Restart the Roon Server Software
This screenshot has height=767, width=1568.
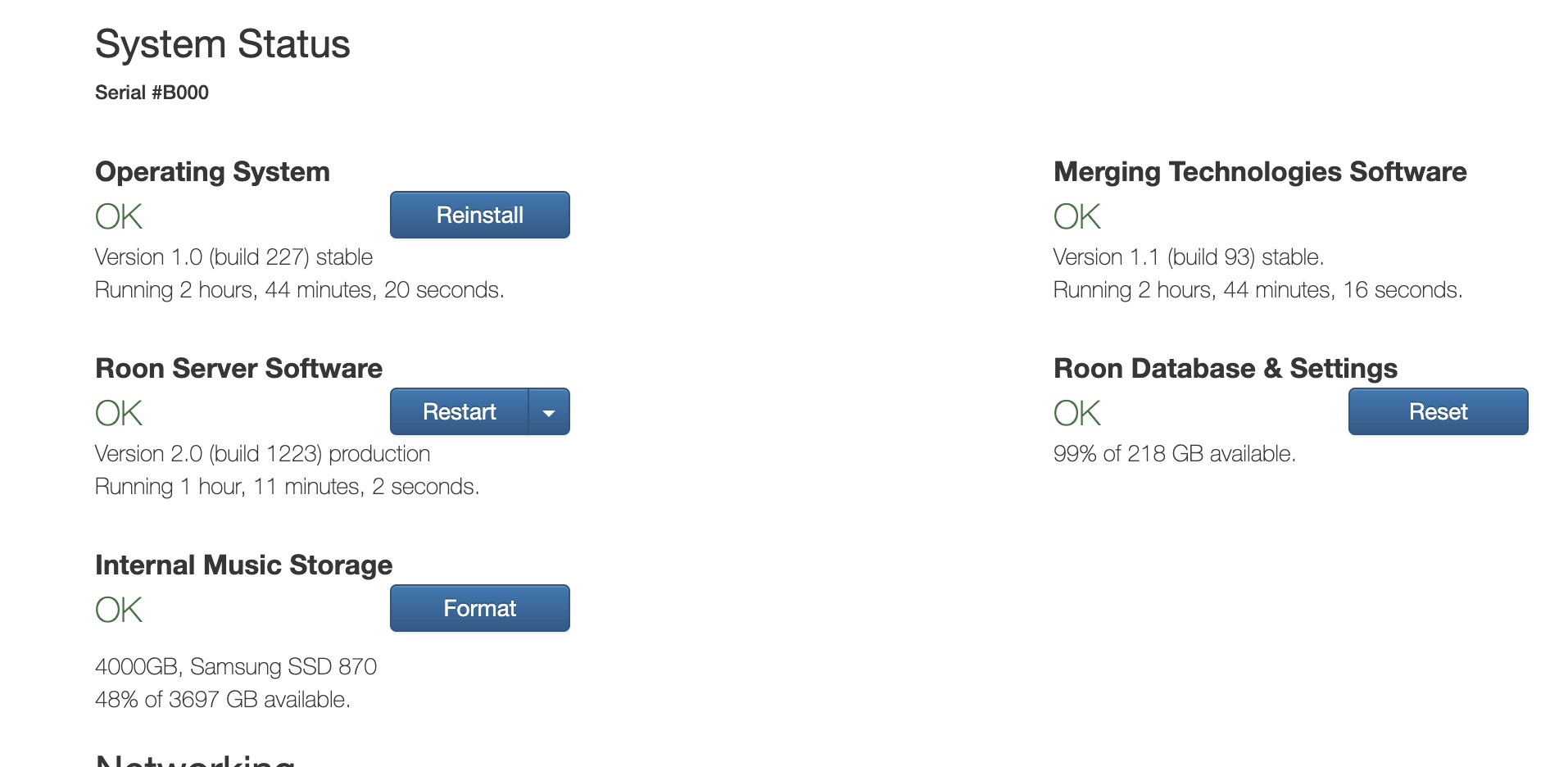point(459,411)
